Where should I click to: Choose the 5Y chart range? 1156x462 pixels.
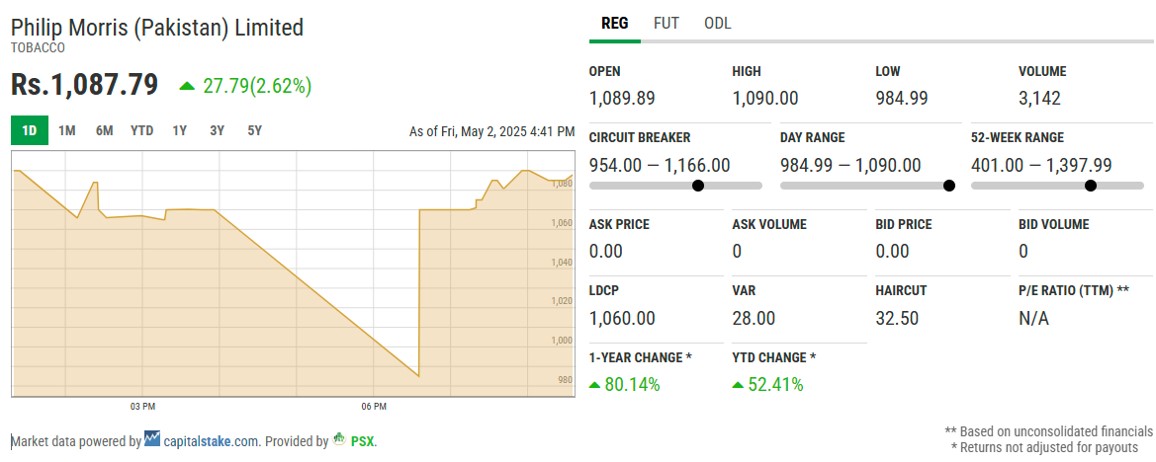pyautogui.click(x=254, y=130)
